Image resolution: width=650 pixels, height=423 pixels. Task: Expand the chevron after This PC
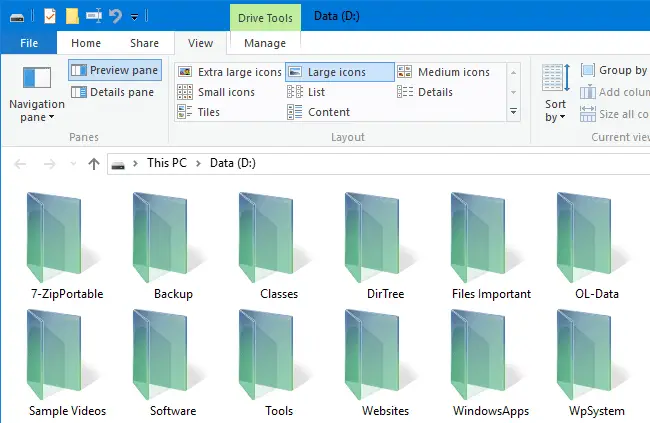pos(198,163)
